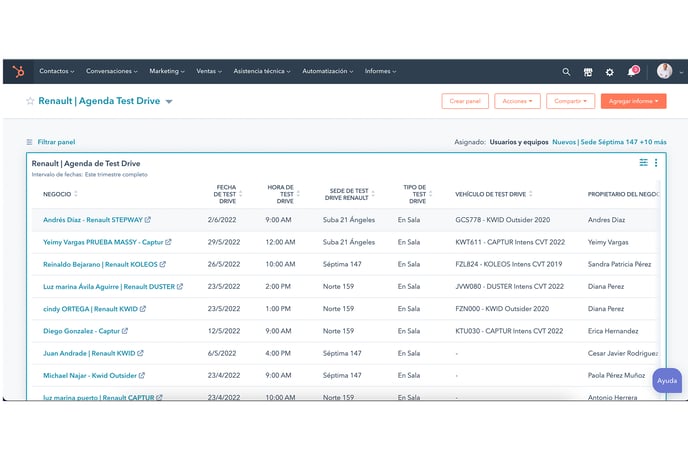Open the search magnifier in top bar
This screenshot has width=688, height=458.
coord(566,72)
